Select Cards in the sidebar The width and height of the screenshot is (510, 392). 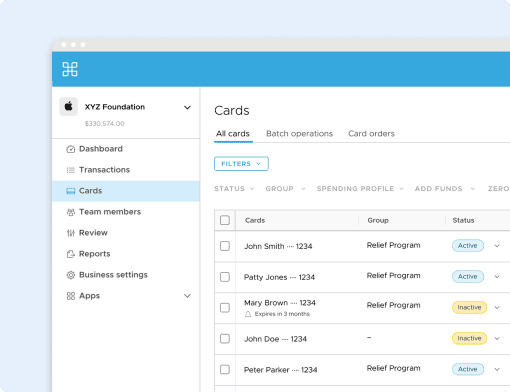pyautogui.click(x=126, y=191)
